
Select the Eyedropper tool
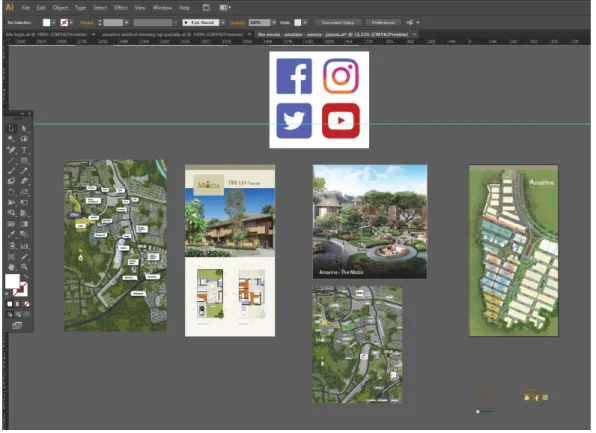pyautogui.click(x=11, y=235)
